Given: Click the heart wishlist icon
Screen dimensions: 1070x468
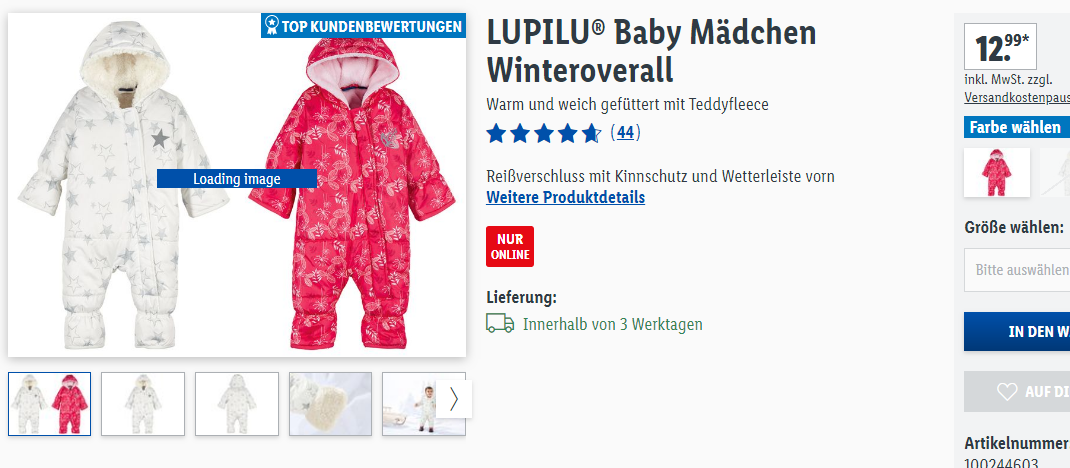Looking at the screenshot, I should coord(1007,392).
